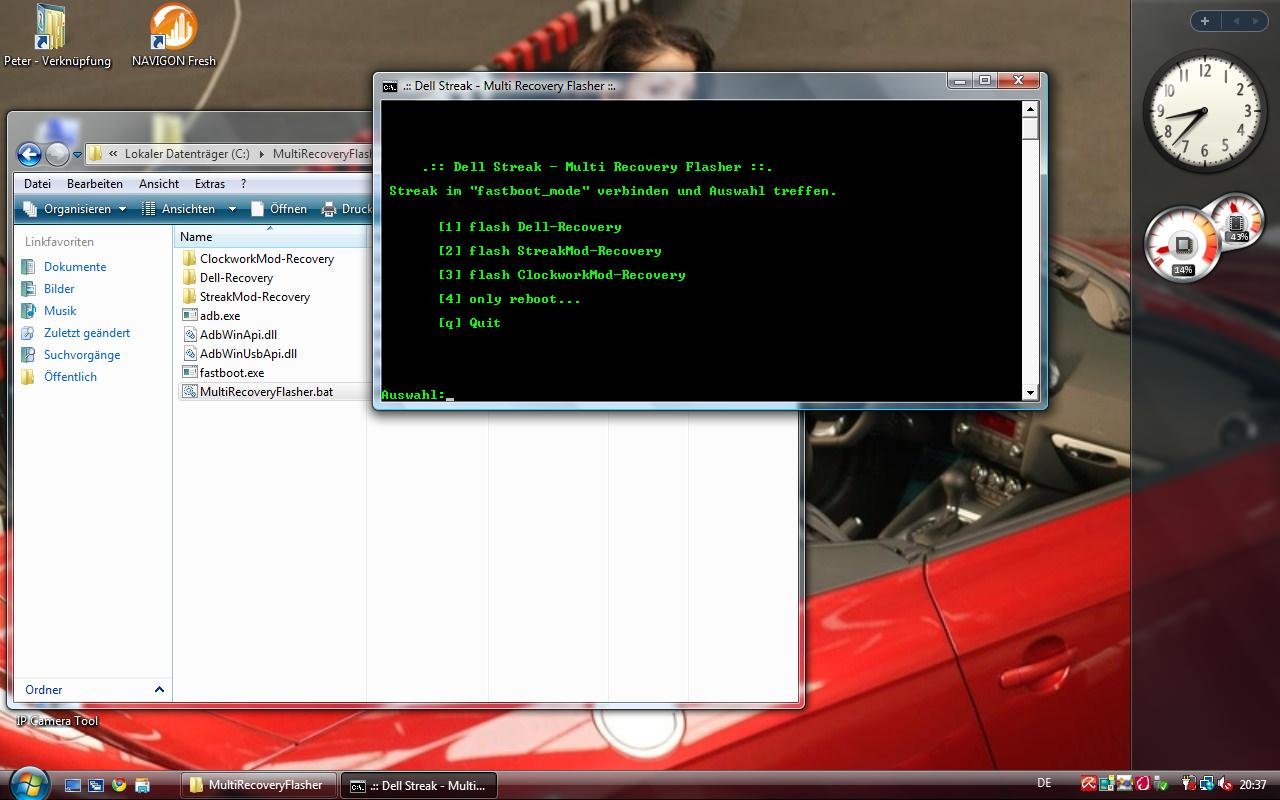Go forward in the Explorer window
This screenshot has height=800, width=1280.
pyautogui.click(x=57, y=154)
